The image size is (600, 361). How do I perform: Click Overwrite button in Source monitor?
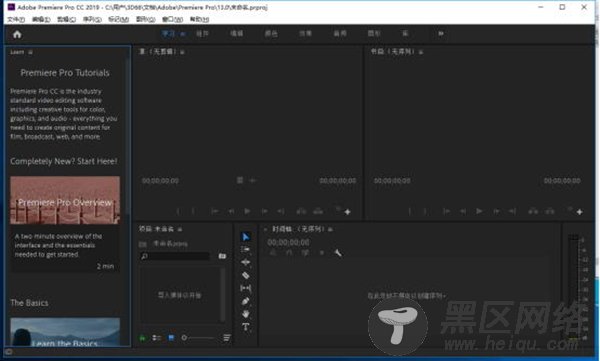(x=318, y=211)
